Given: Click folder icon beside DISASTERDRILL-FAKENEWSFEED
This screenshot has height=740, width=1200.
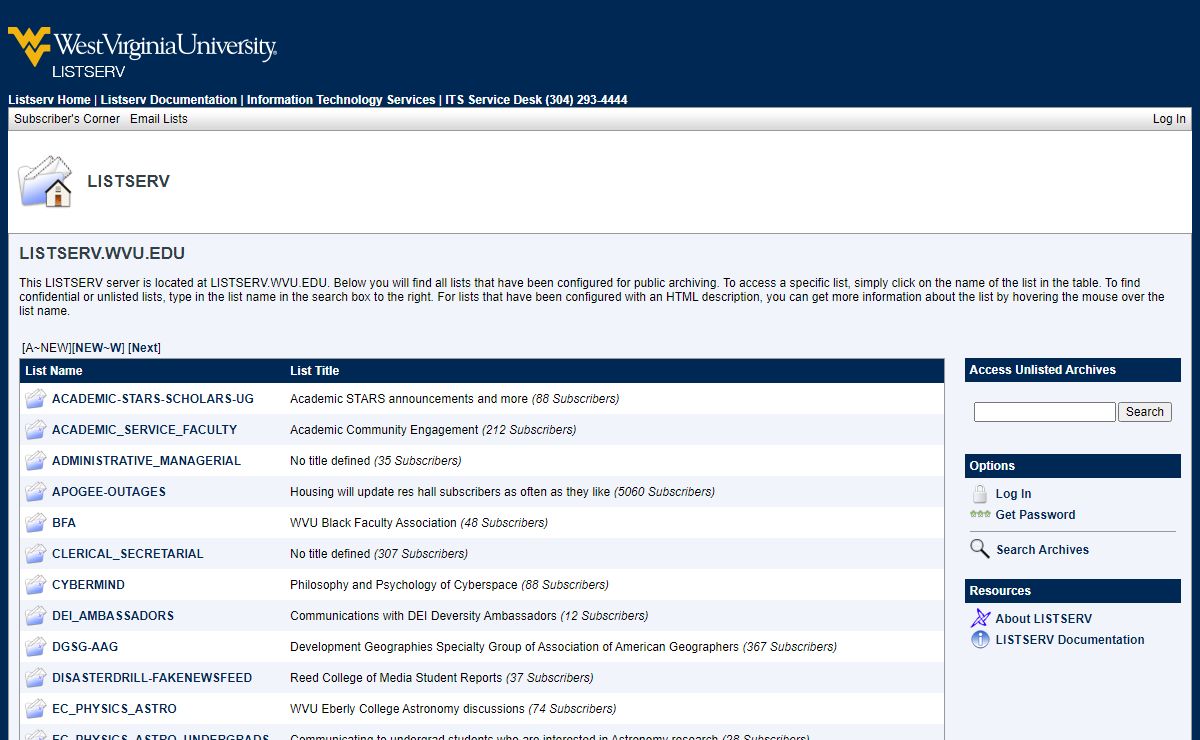Looking at the screenshot, I should (x=36, y=678).
